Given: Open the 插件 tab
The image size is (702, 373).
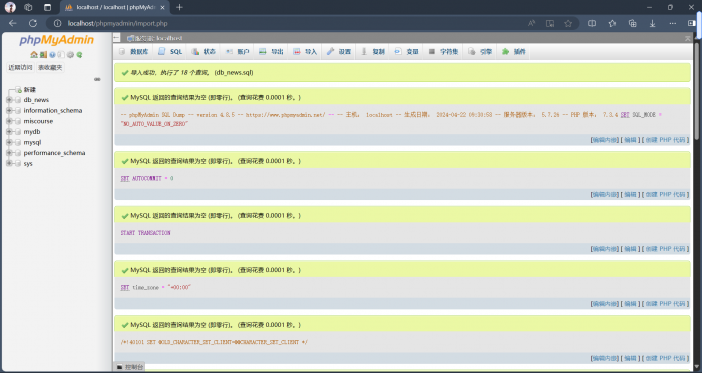Looking at the screenshot, I should 514,52.
